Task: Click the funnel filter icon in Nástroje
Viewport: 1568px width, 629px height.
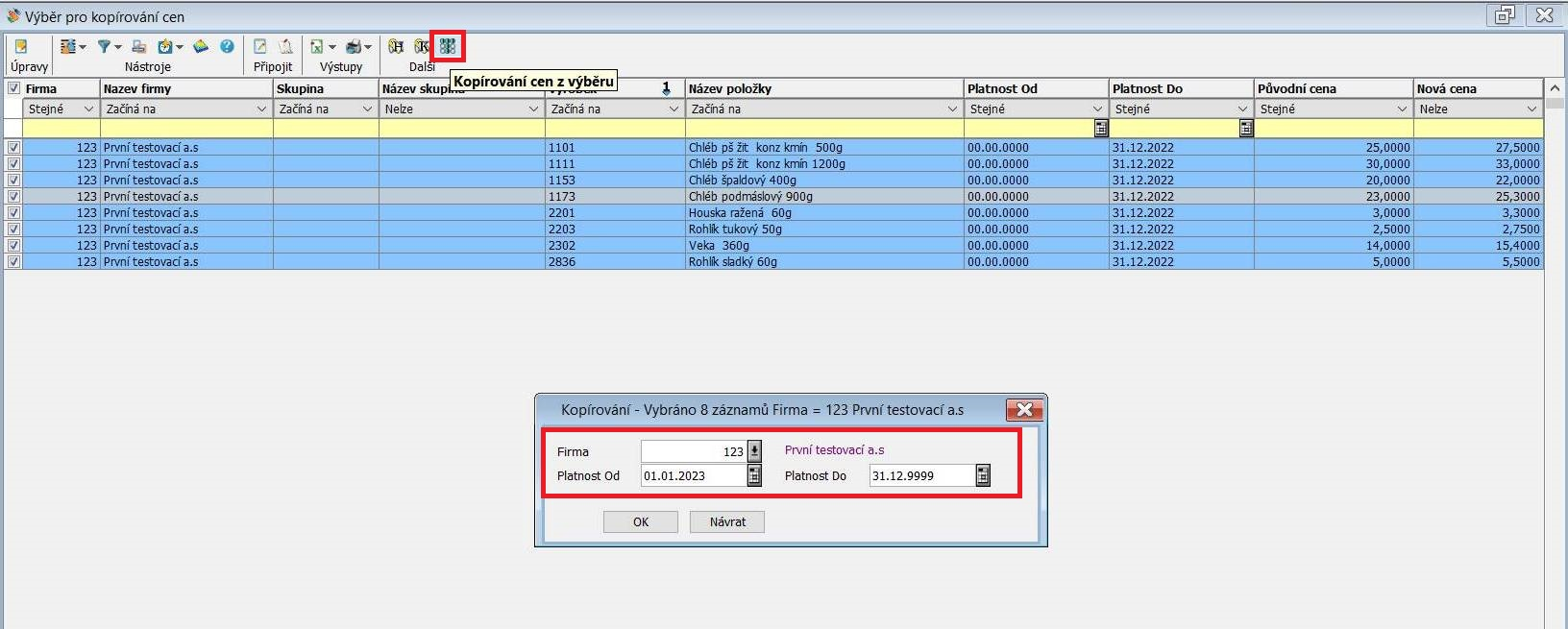Action: (104, 46)
